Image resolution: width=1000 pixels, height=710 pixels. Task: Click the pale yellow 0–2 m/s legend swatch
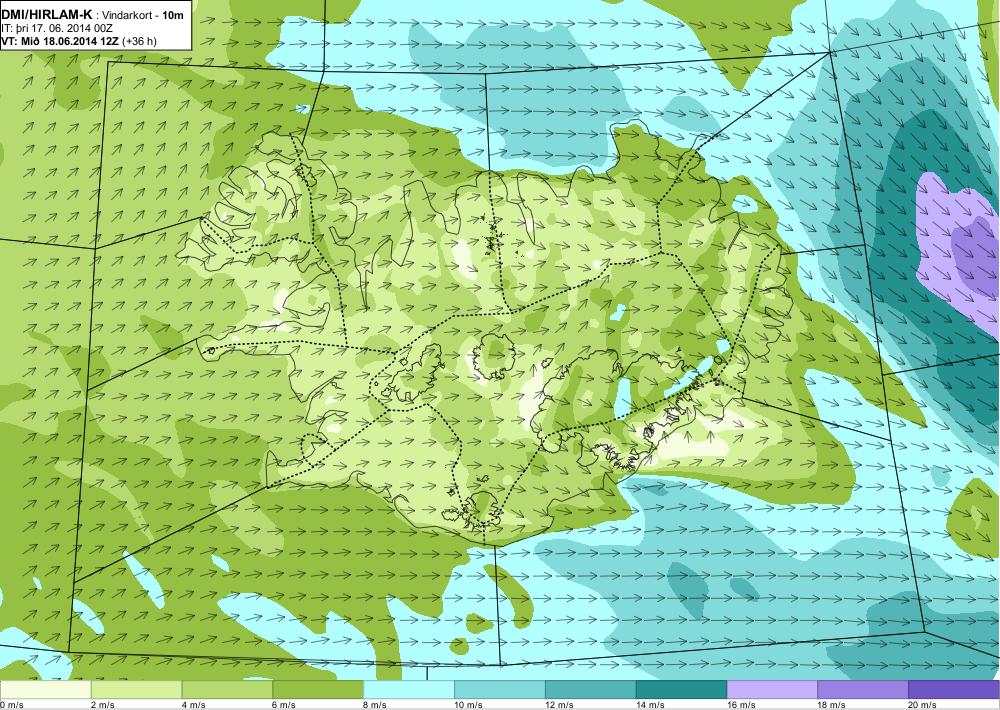45,690
